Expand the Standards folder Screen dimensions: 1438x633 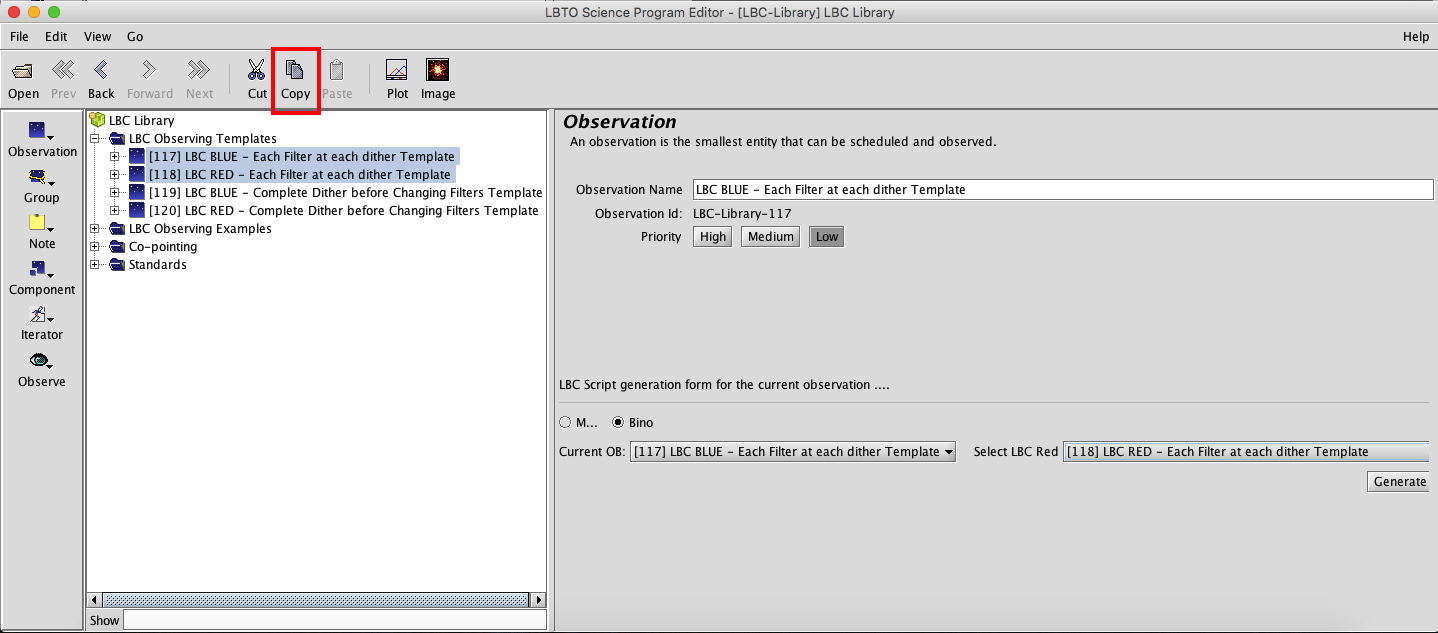click(95, 264)
